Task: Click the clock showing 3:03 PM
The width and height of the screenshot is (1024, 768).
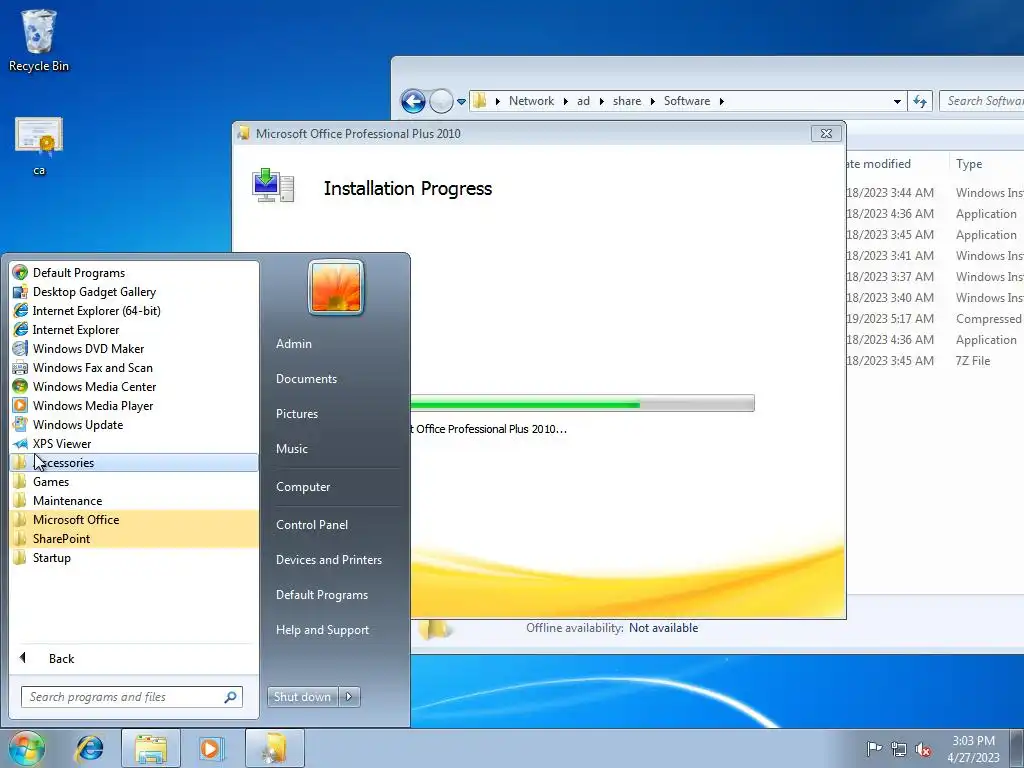Action: [973, 741]
